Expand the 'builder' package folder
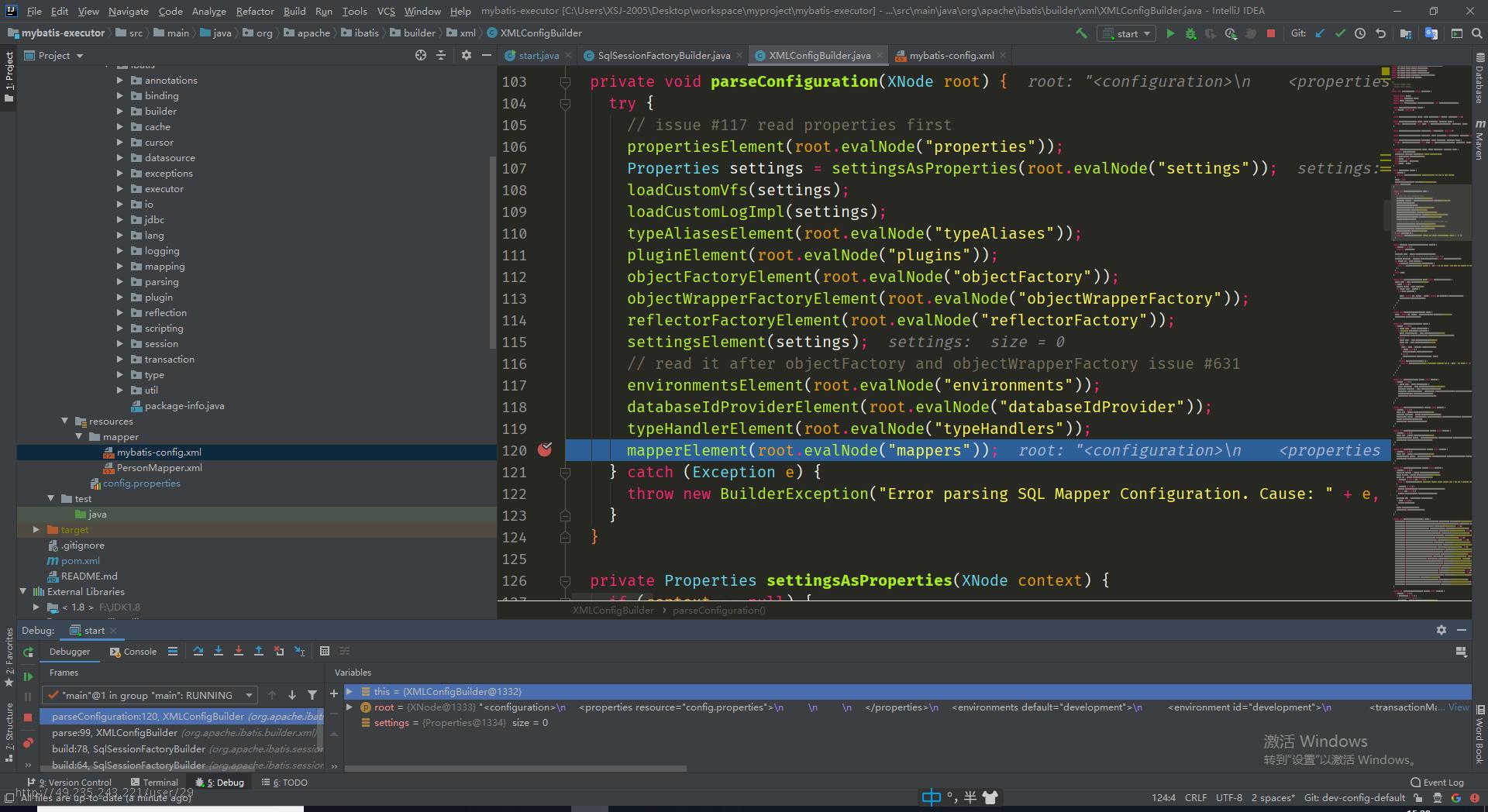 coord(120,111)
